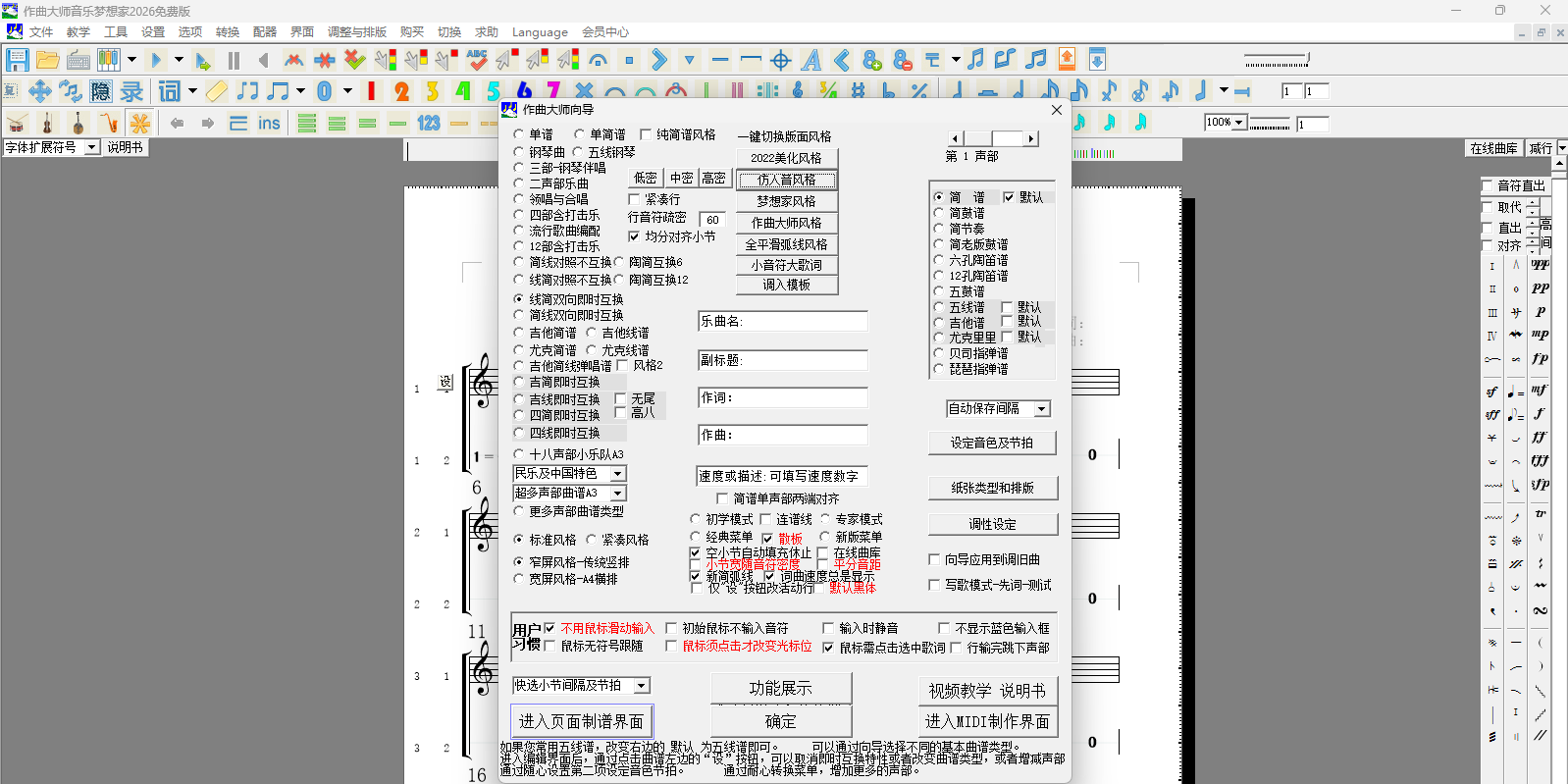
Task: Click the piano keys toolbar icon
Action: pos(108,60)
